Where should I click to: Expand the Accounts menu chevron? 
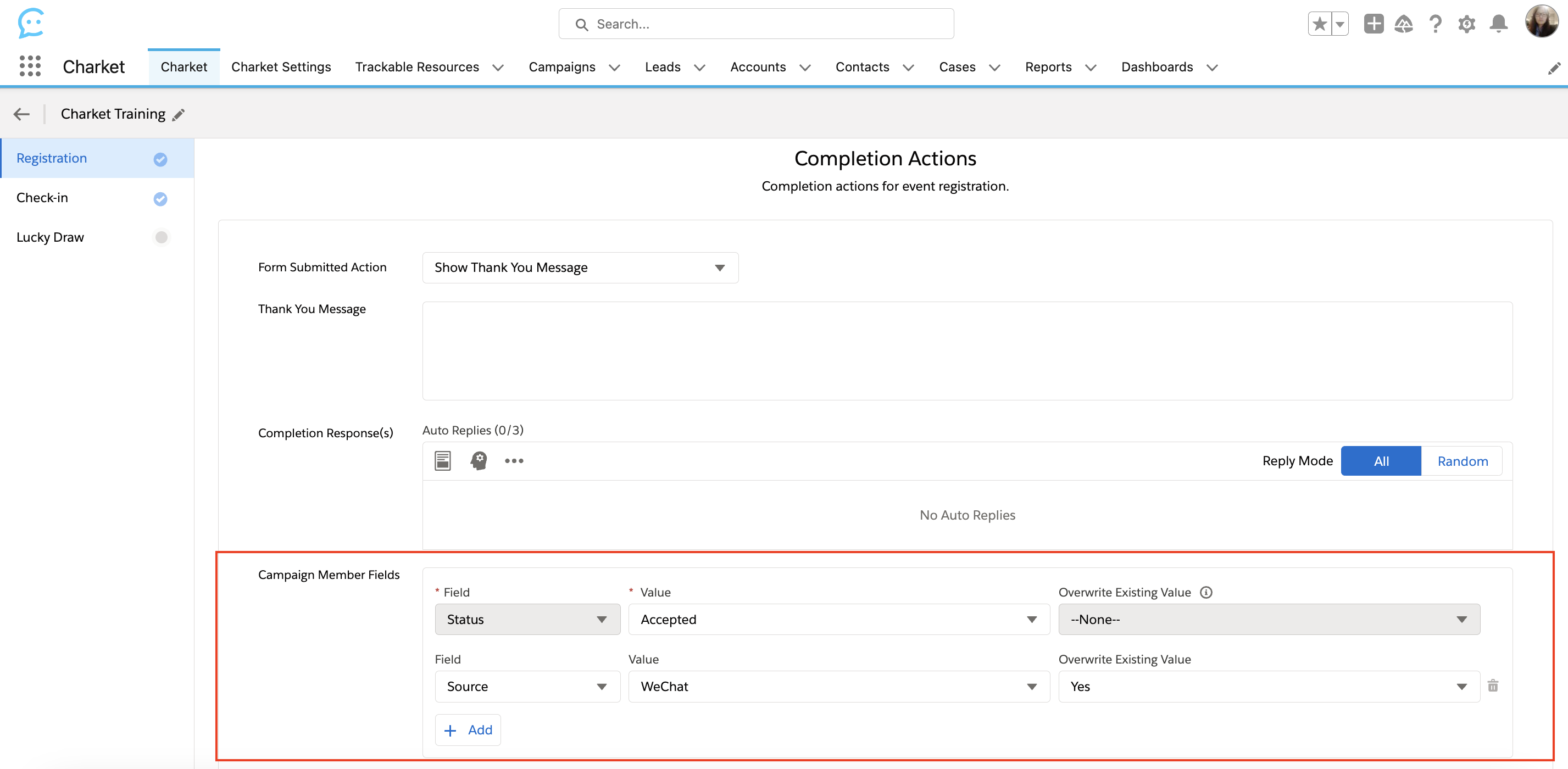(805, 68)
